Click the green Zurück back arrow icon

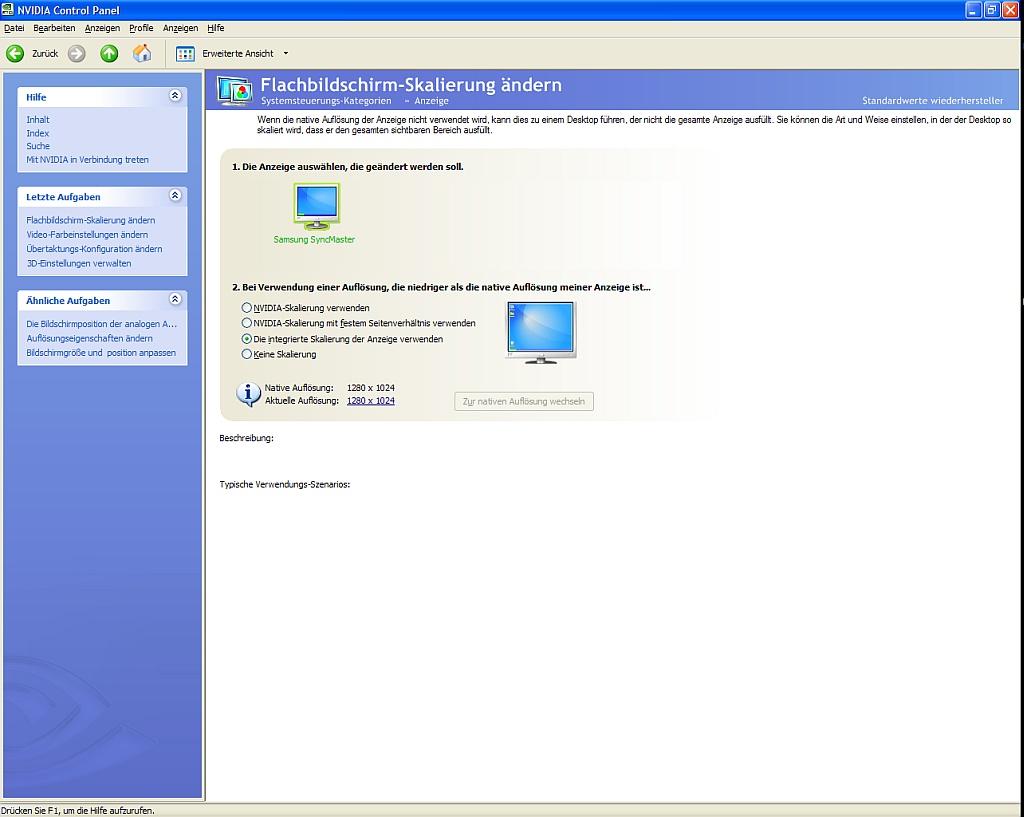click(15, 54)
